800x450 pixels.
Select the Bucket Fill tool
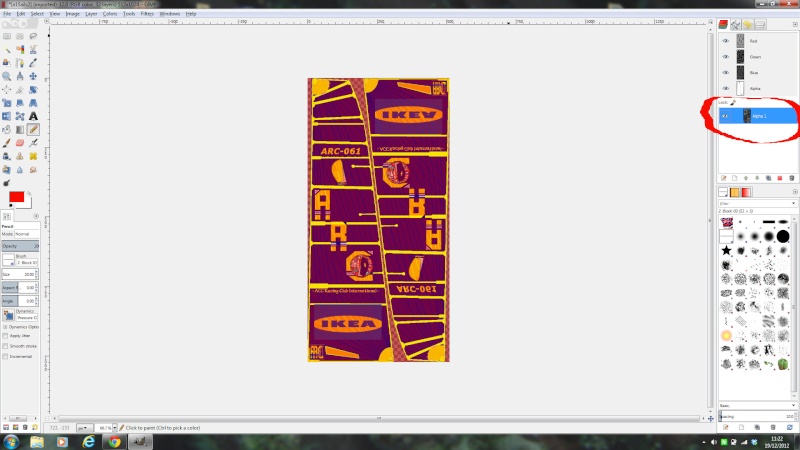(x=7, y=130)
